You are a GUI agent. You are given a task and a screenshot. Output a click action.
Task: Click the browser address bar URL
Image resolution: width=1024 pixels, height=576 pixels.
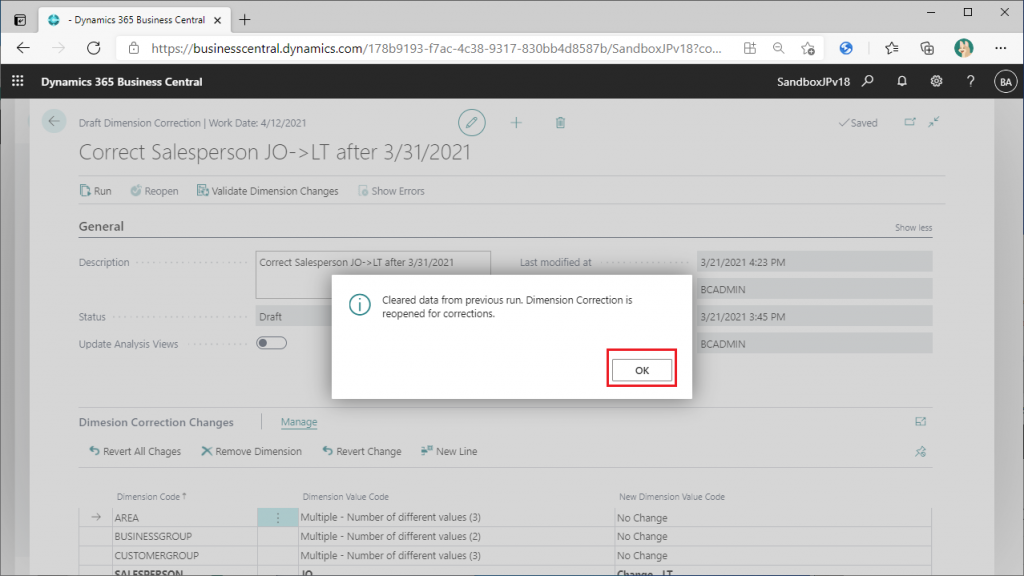tap(436, 48)
